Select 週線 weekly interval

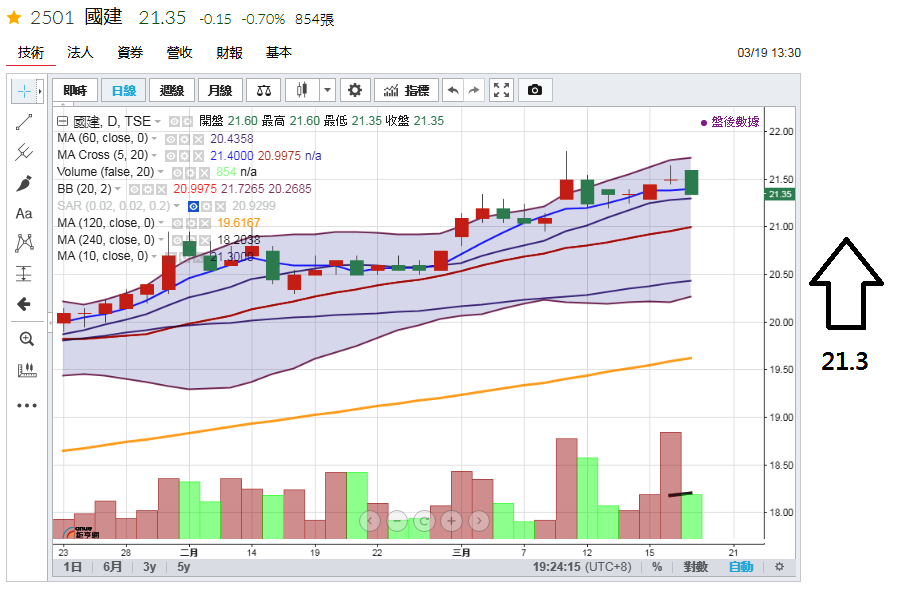172,90
